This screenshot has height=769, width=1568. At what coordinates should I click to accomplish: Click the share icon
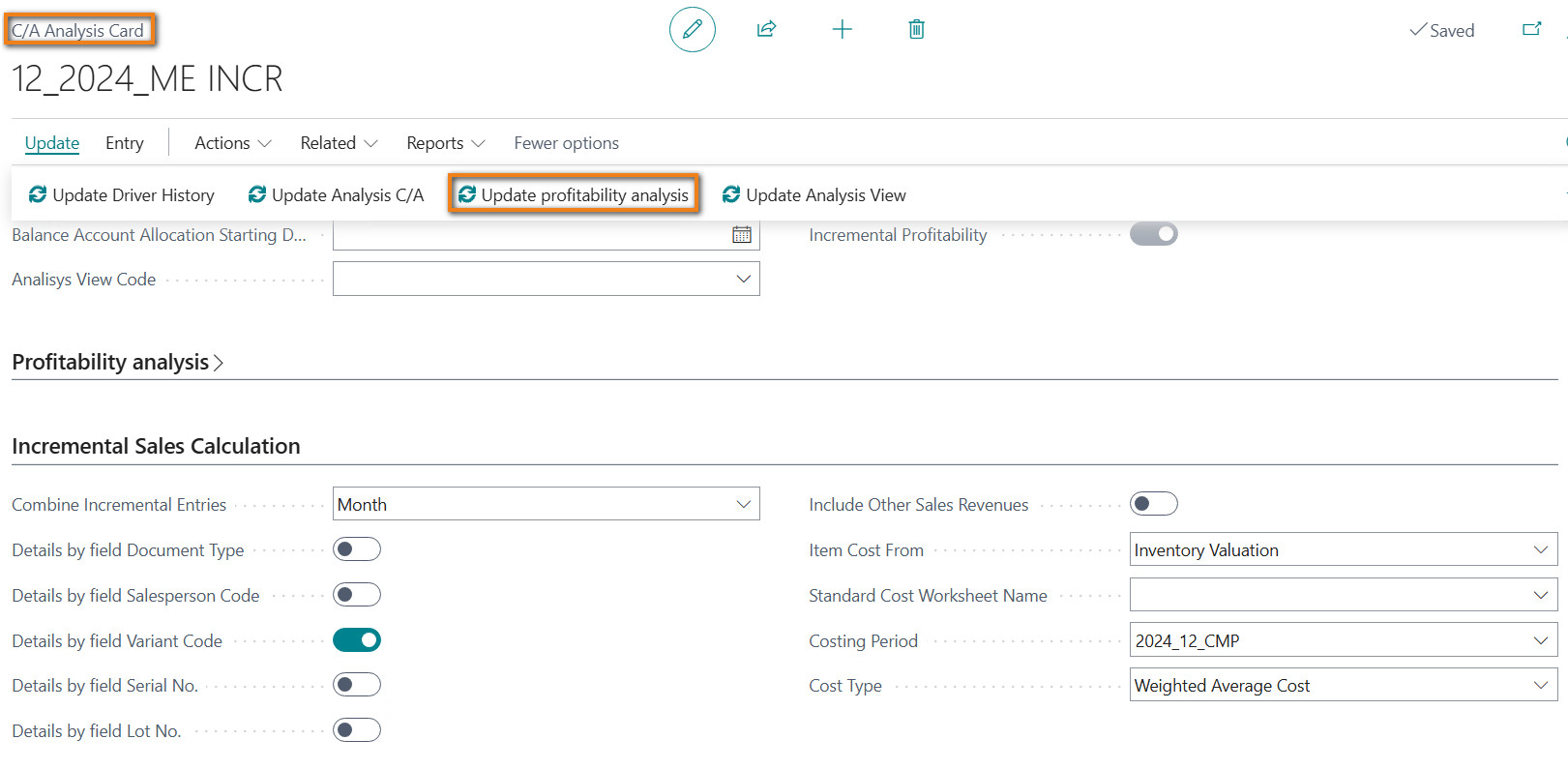pos(766,29)
